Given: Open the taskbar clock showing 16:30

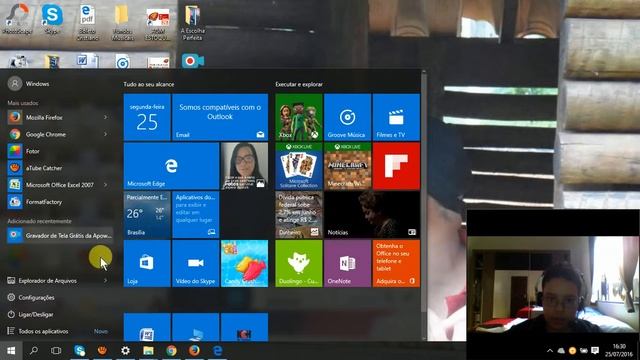Looking at the screenshot, I should click(619, 350).
